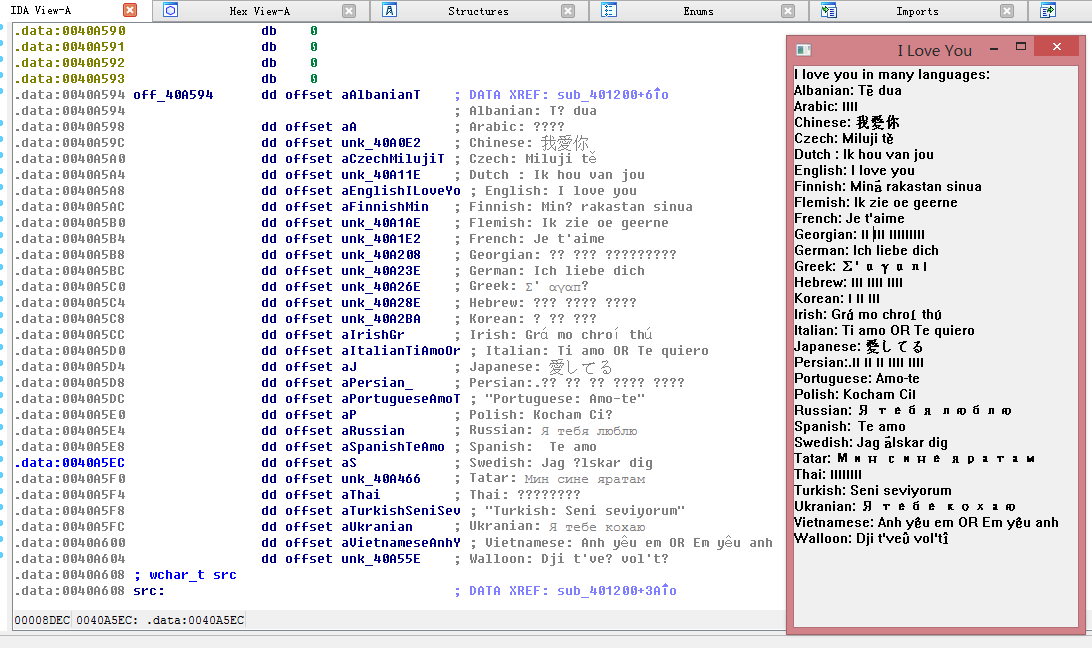Click the sub_401200+3A cross reference
The width and height of the screenshot is (1092, 648).
click(x=616, y=591)
